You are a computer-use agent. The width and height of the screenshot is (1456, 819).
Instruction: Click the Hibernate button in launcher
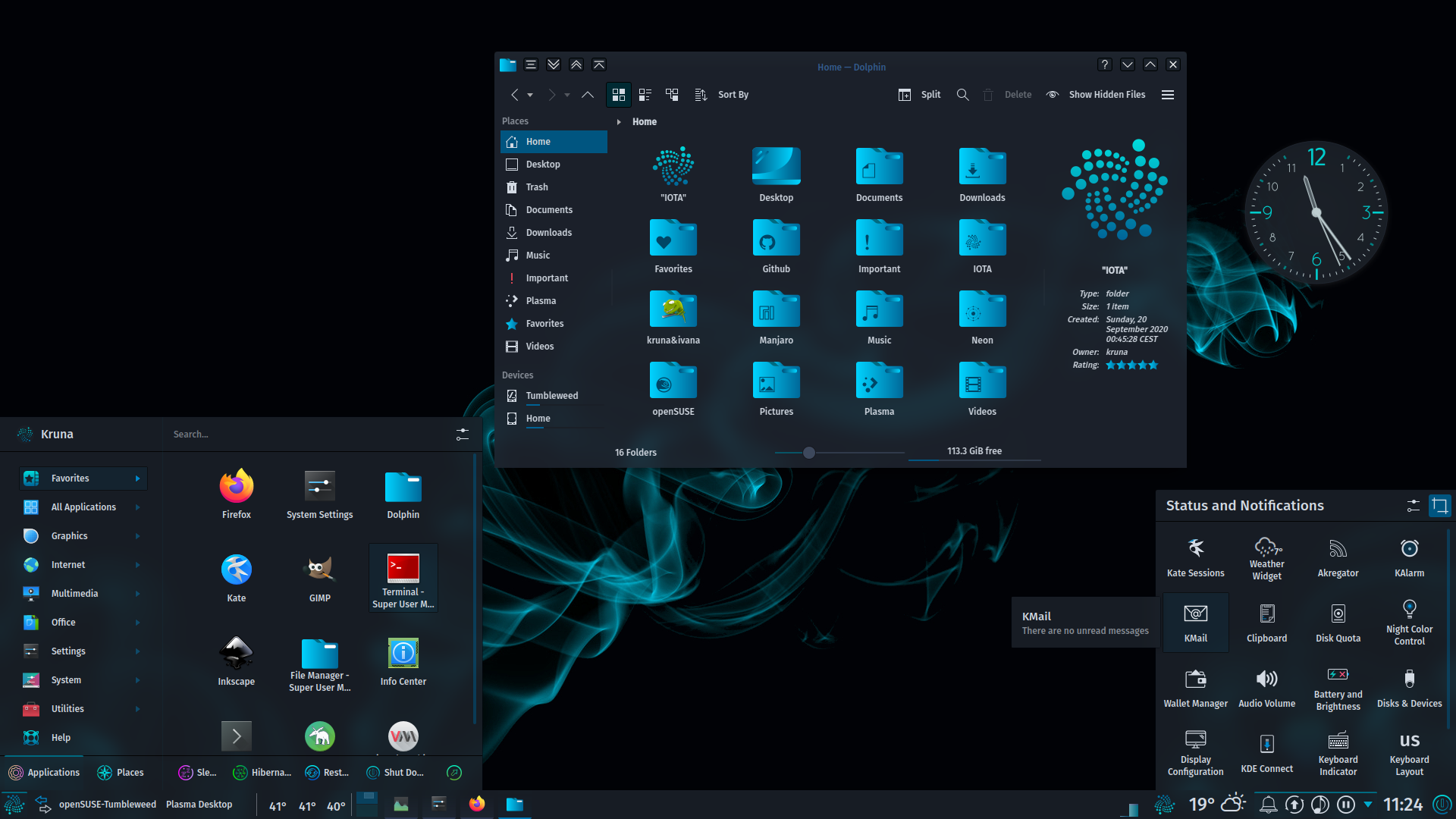pyautogui.click(x=262, y=773)
